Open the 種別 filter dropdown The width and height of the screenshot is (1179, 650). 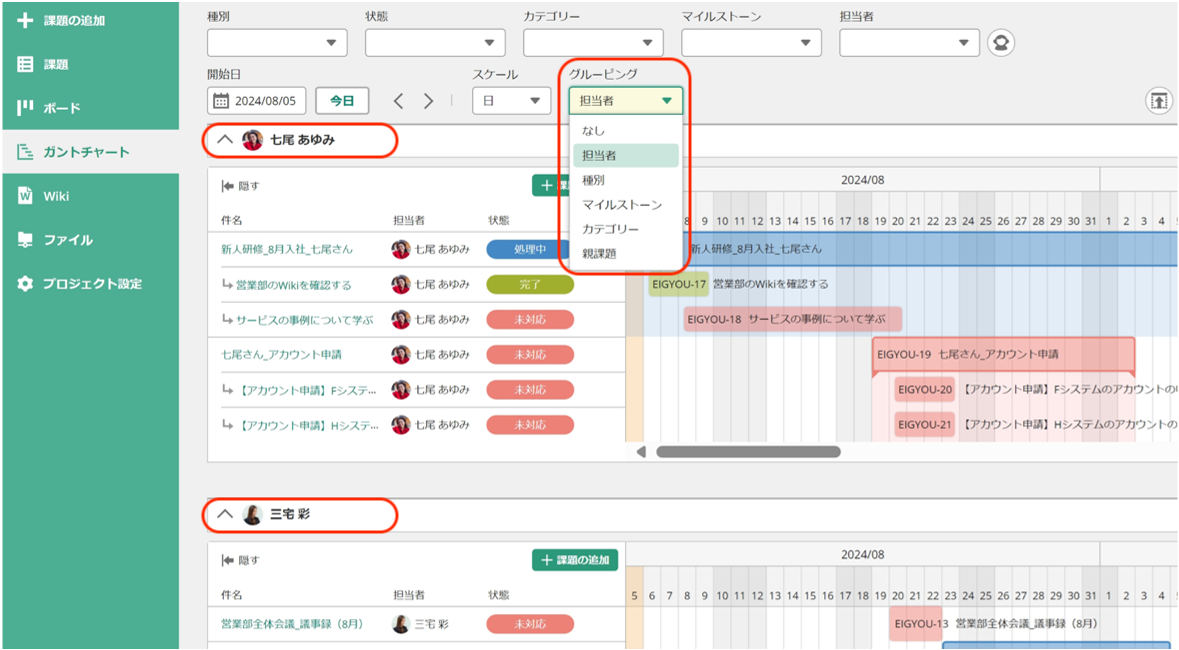click(x=277, y=43)
